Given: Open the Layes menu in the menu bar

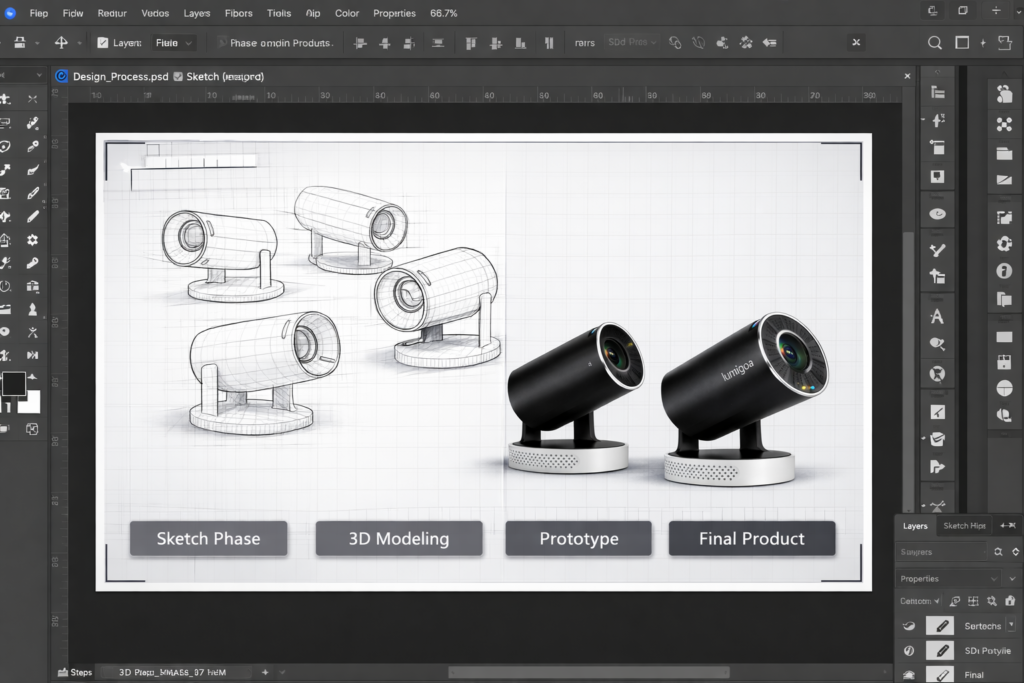Looking at the screenshot, I should pos(197,13).
